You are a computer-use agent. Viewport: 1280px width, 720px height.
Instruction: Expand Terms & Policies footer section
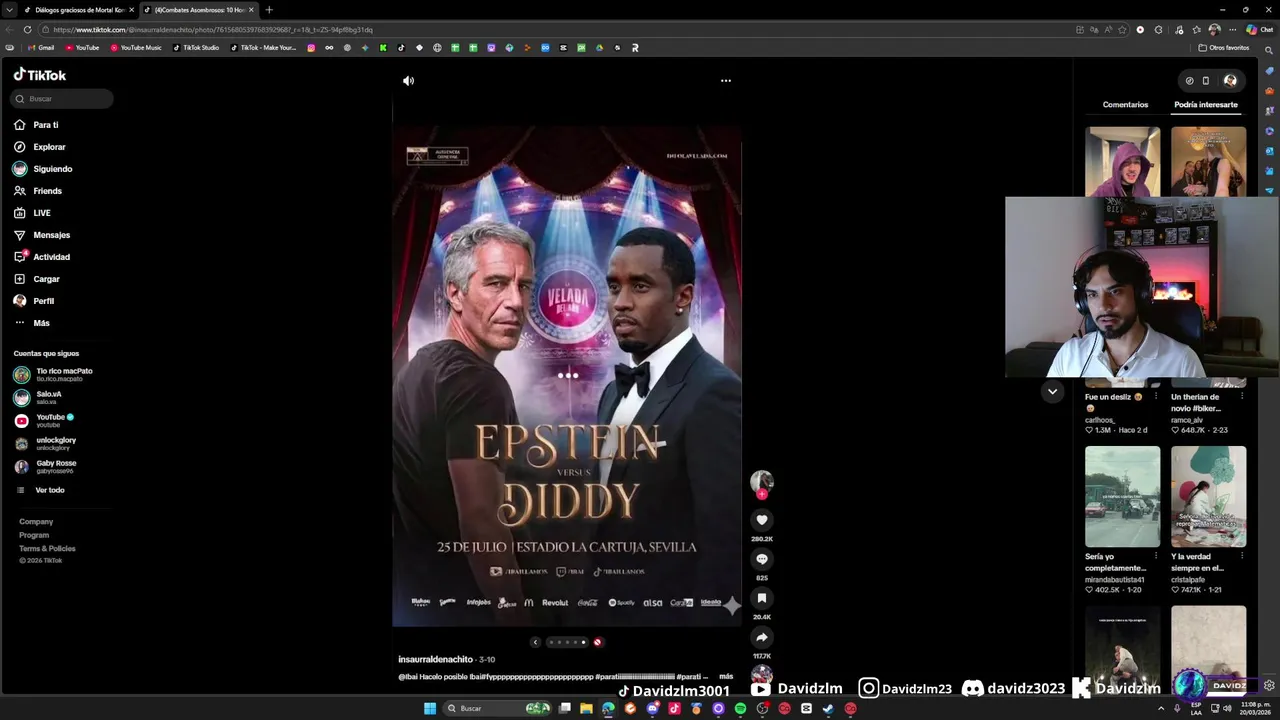47,548
